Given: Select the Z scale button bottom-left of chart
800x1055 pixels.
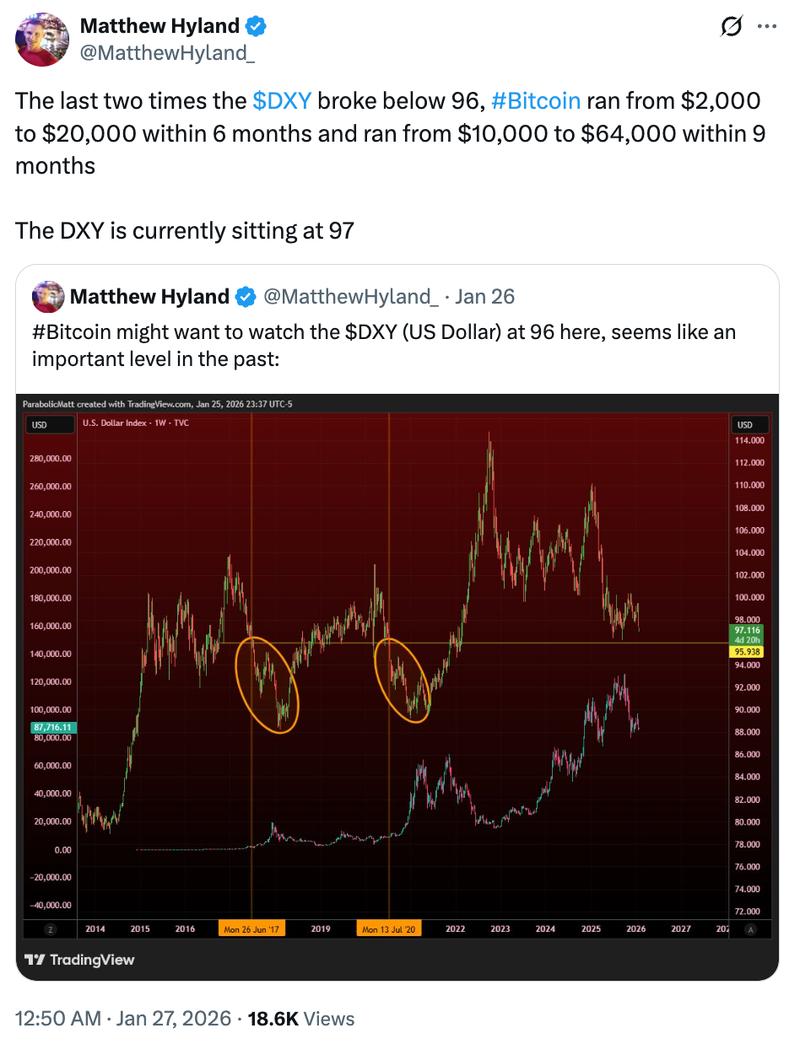Looking at the screenshot, I should coord(50,927).
